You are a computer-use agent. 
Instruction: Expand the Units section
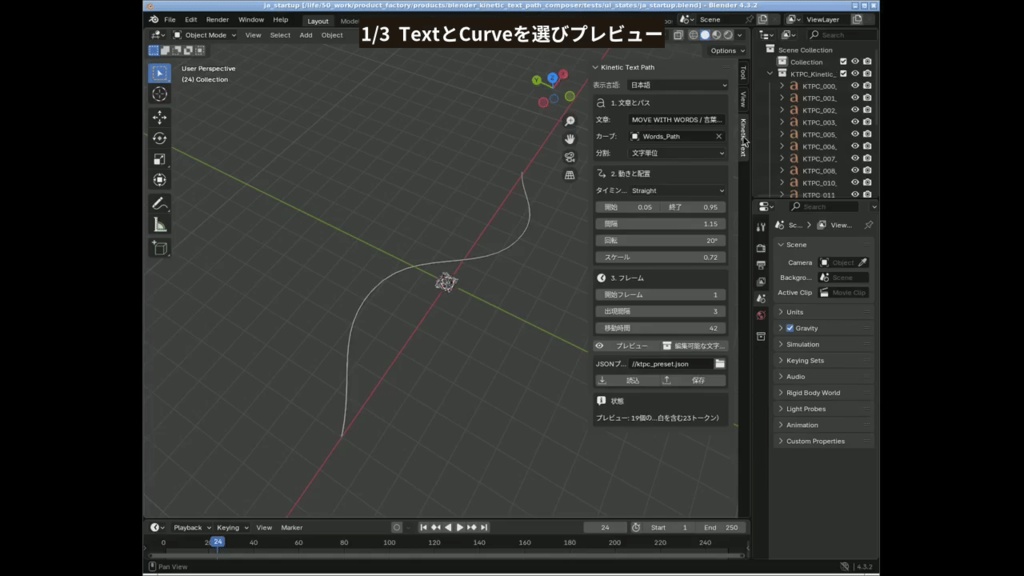click(x=795, y=312)
